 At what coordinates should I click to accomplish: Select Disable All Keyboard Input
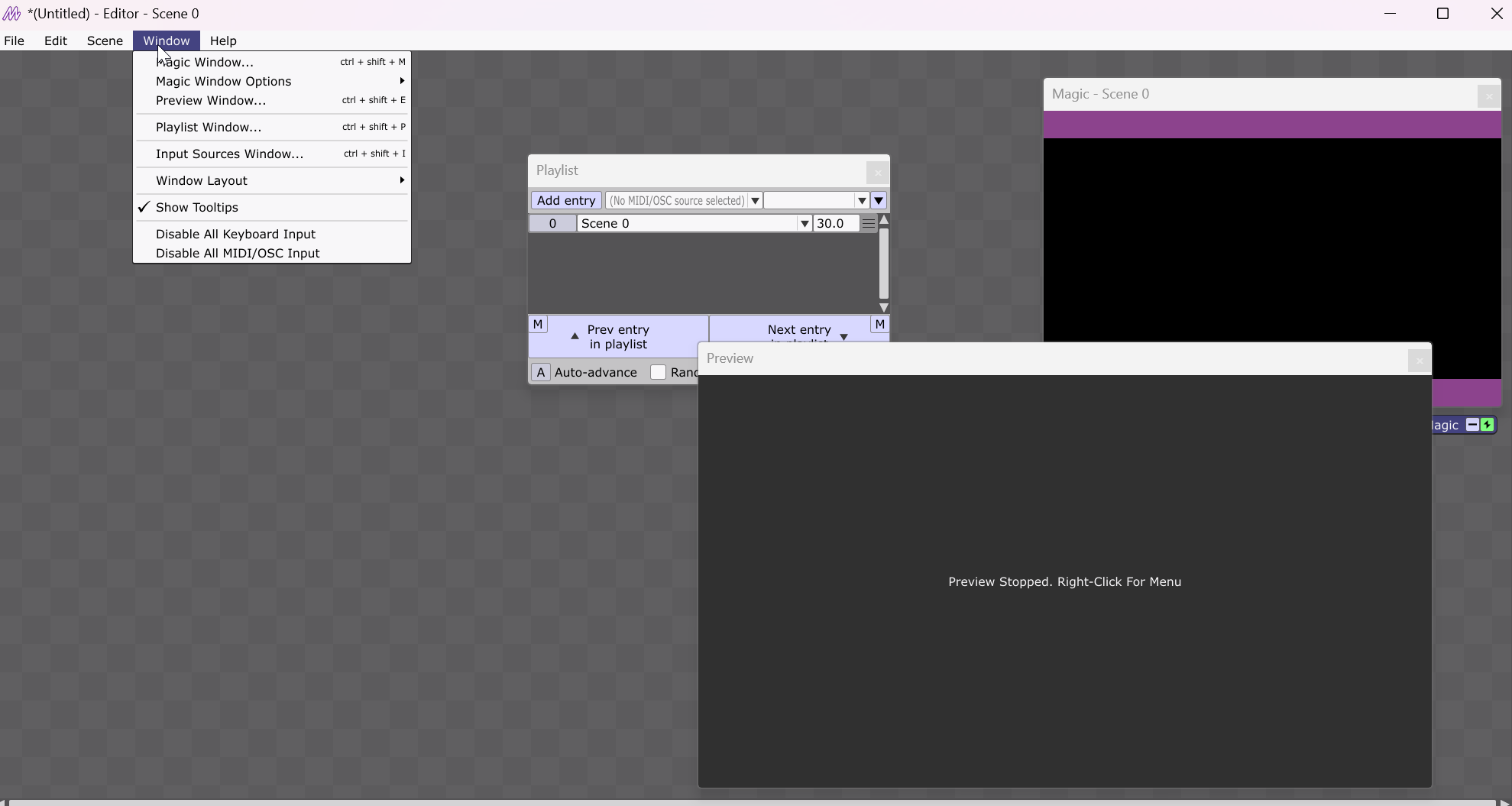pyautogui.click(x=272, y=234)
